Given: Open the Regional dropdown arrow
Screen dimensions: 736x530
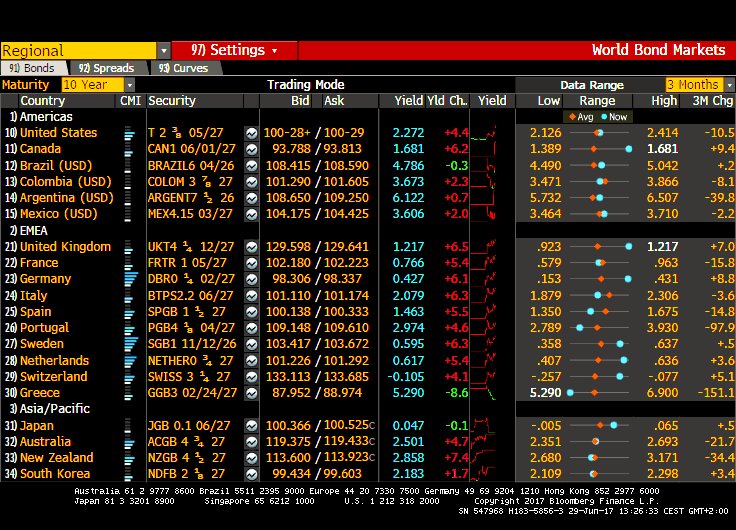Looking at the screenshot, I should click(164, 51).
